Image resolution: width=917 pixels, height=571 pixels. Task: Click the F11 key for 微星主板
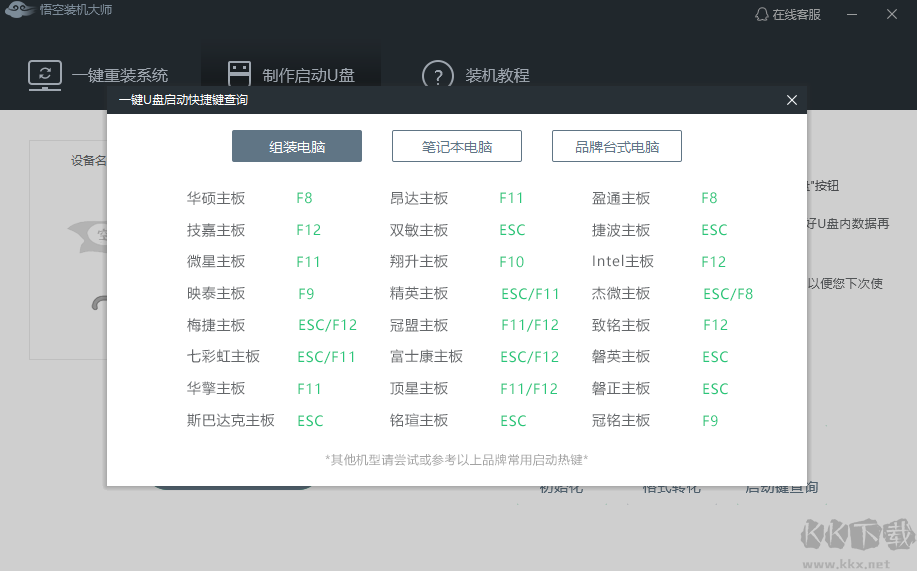click(x=308, y=262)
